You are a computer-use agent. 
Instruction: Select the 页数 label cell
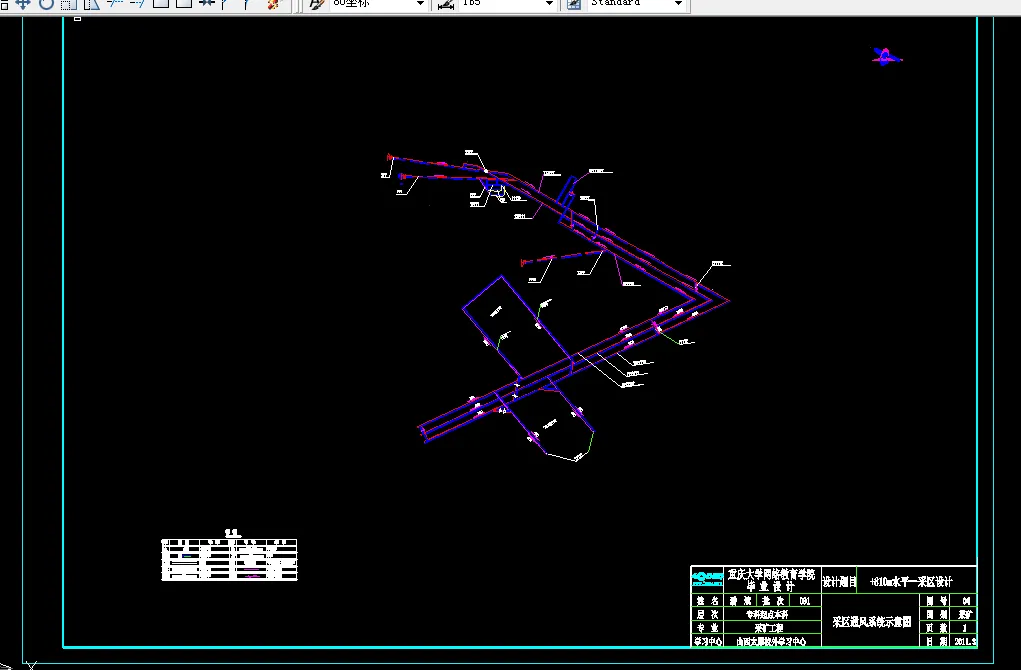click(x=936, y=628)
